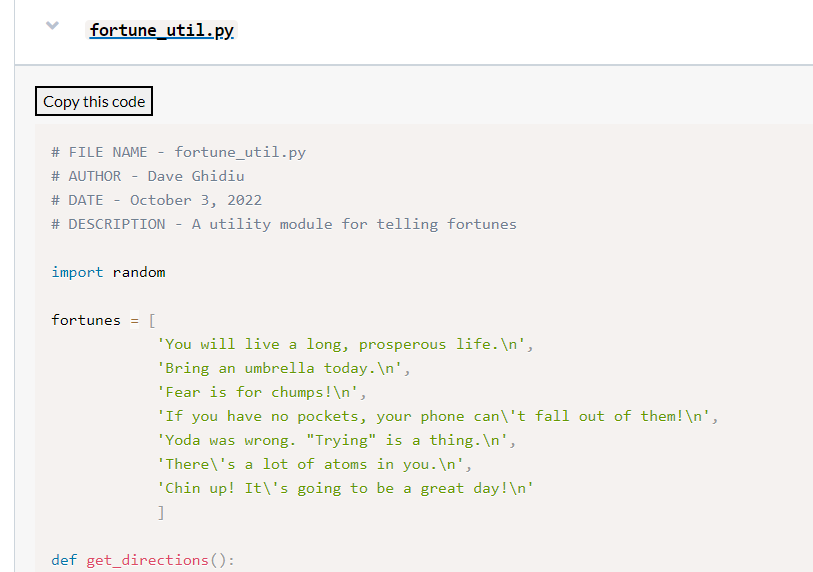Viewport: 813px width, 572px height.
Task: Collapse the fortune_util.py section chevron
Action: point(52,25)
